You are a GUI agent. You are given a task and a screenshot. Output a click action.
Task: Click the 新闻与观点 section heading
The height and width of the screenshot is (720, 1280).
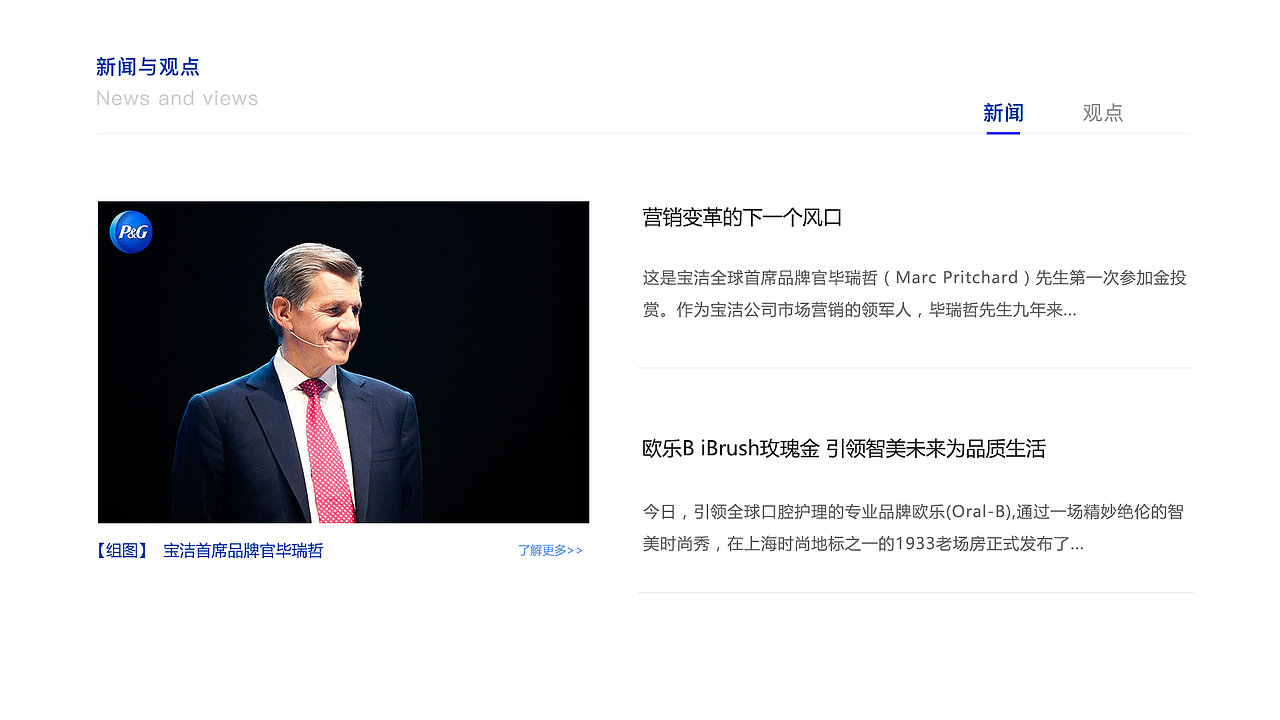coord(148,67)
